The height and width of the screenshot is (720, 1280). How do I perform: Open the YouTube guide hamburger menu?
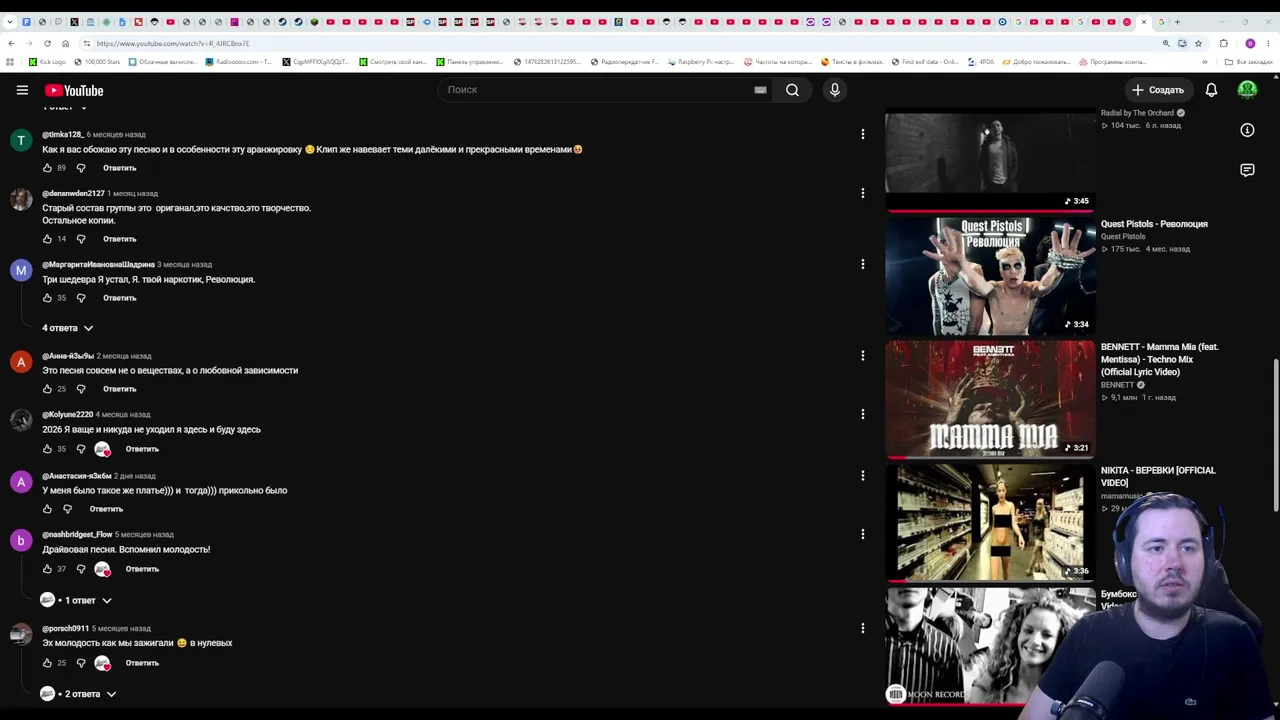point(22,90)
